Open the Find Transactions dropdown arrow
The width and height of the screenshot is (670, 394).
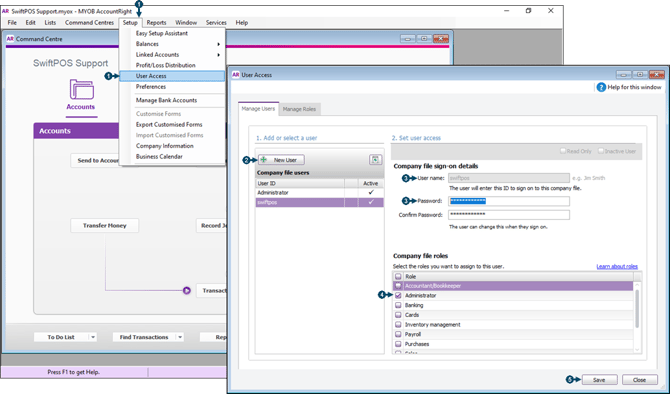[x=180, y=337]
